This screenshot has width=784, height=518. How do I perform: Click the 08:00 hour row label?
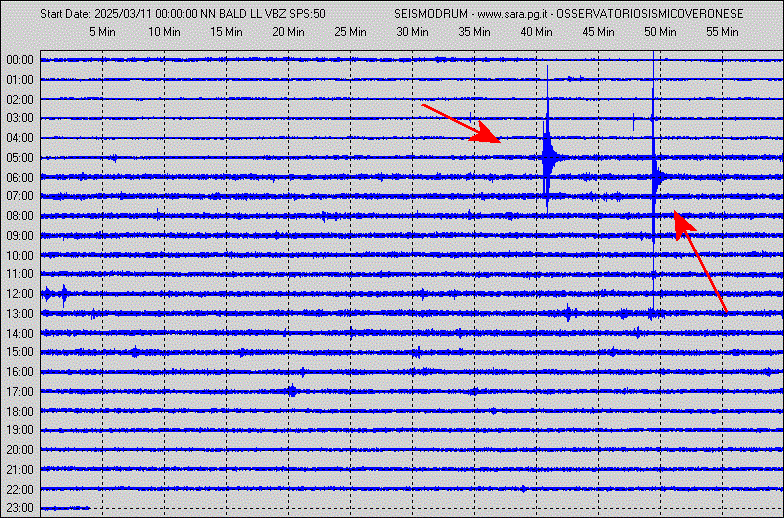click(20, 216)
